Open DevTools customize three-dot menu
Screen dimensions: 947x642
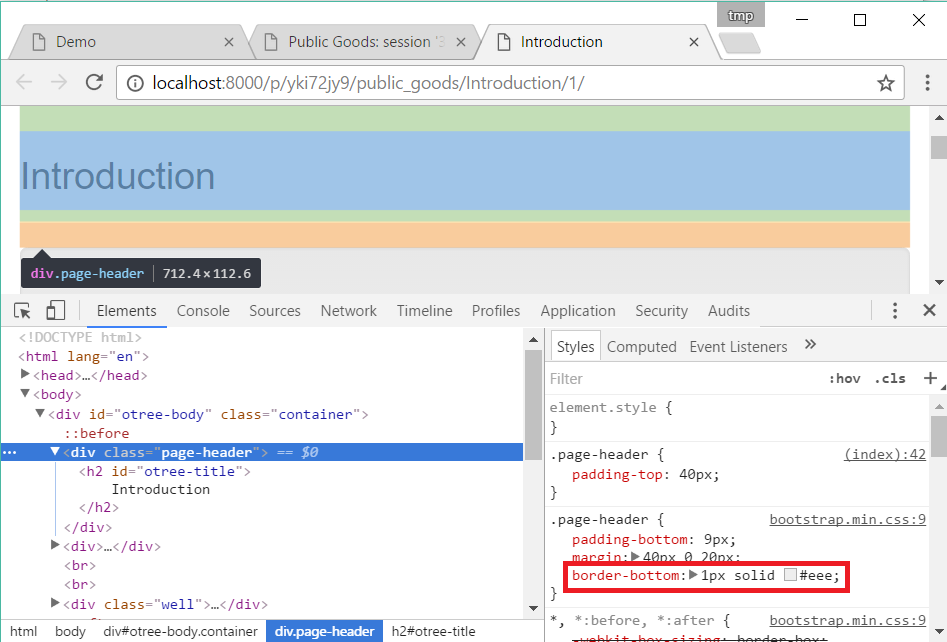(x=894, y=310)
